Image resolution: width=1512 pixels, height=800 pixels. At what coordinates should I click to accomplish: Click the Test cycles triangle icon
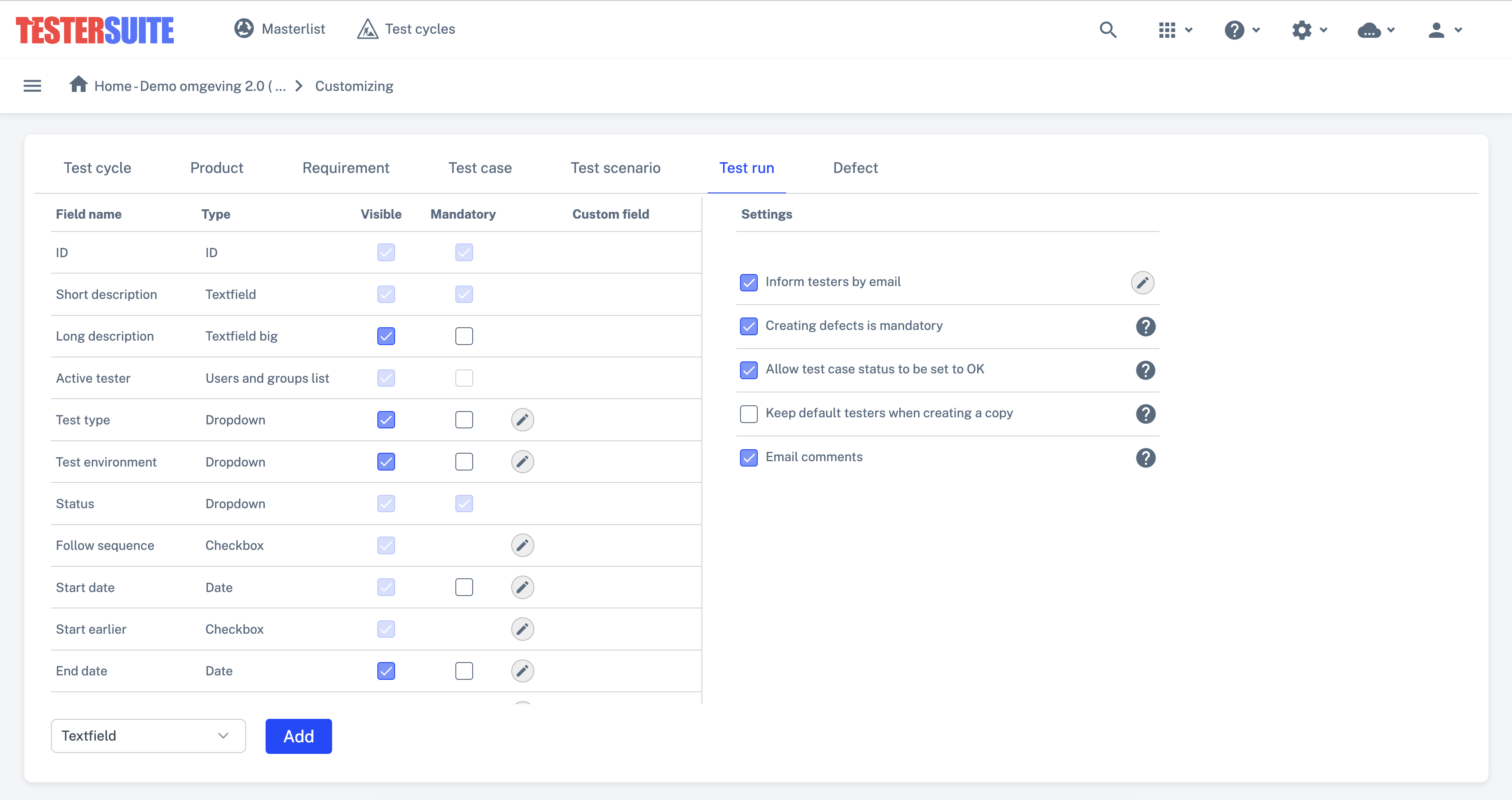pos(368,29)
